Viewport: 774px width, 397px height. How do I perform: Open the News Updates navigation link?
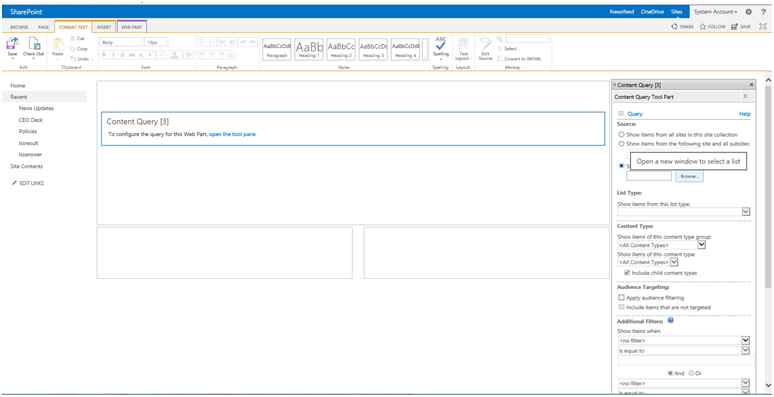pyautogui.click(x=37, y=108)
